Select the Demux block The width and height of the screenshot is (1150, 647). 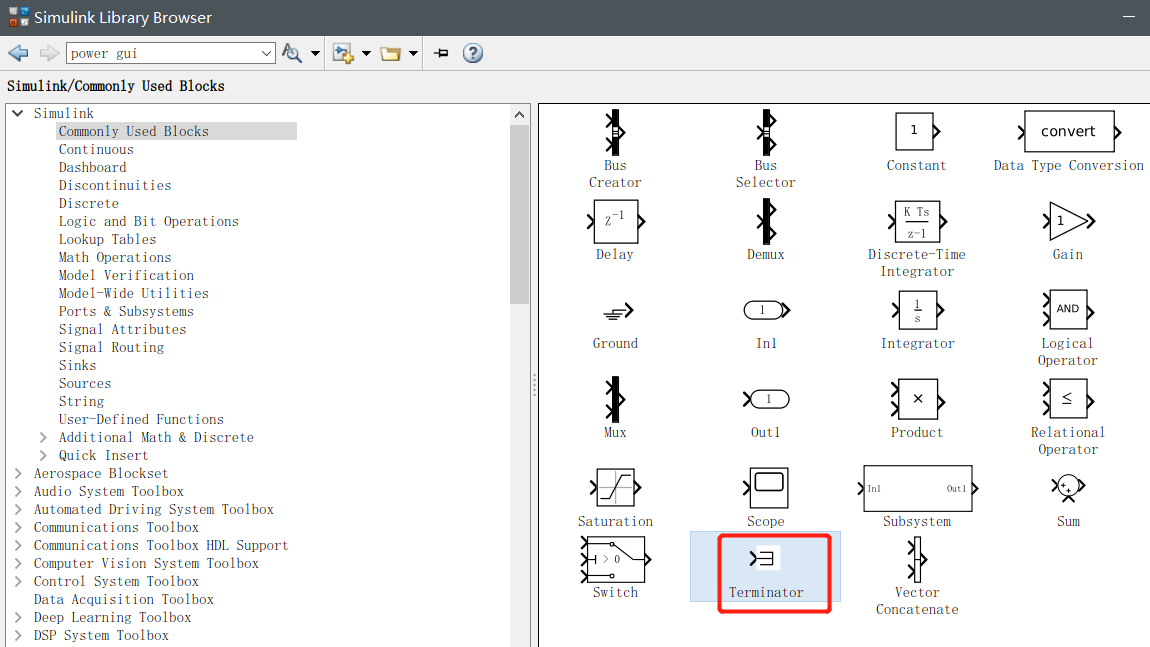(766, 222)
